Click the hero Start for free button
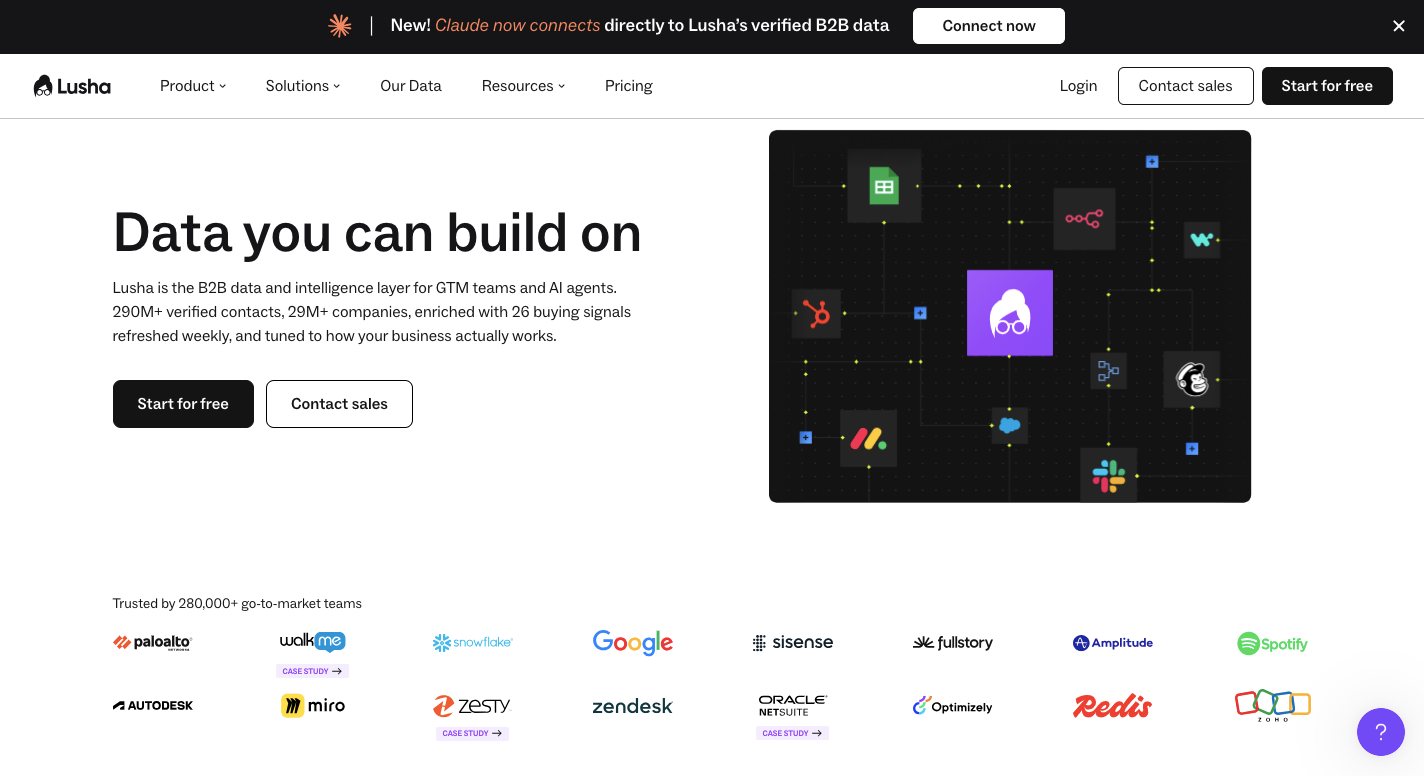Viewport: 1424px width, 776px height. (x=183, y=404)
